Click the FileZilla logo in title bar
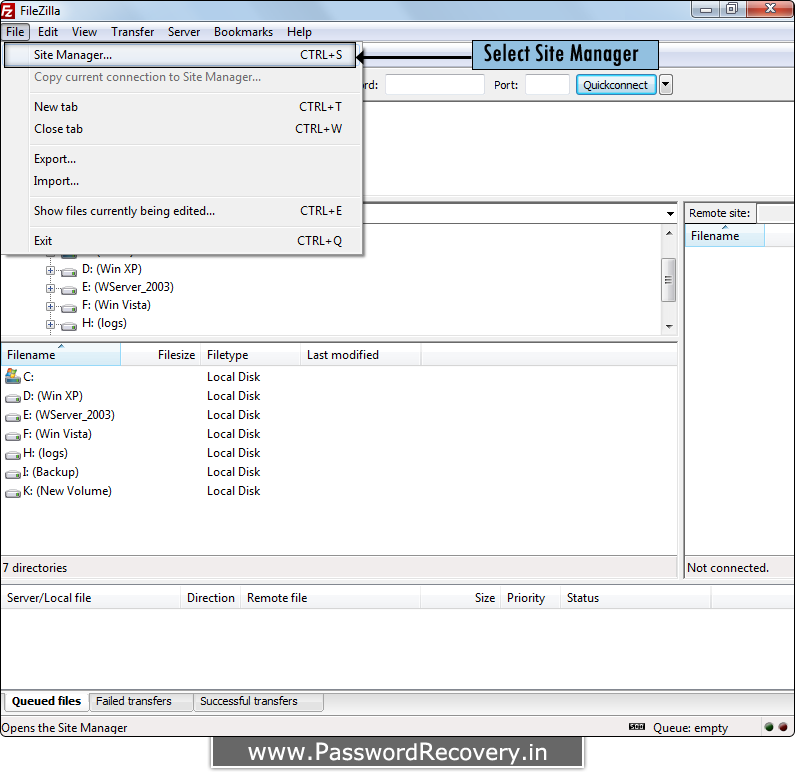The height and width of the screenshot is (772, 795). [x=8, y=10]
